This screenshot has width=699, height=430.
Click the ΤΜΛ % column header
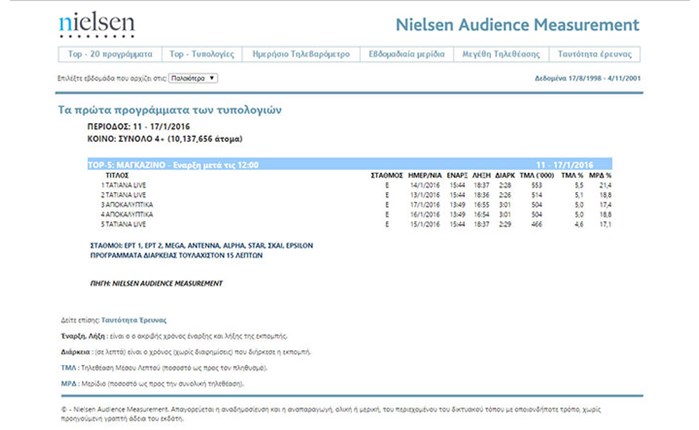[x=572, y=176]
